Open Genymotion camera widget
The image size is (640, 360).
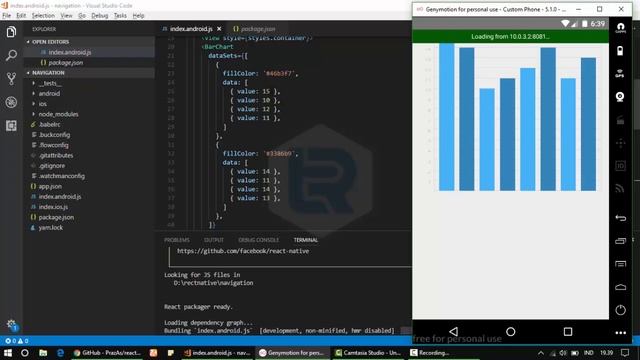(x=620, y=97)
